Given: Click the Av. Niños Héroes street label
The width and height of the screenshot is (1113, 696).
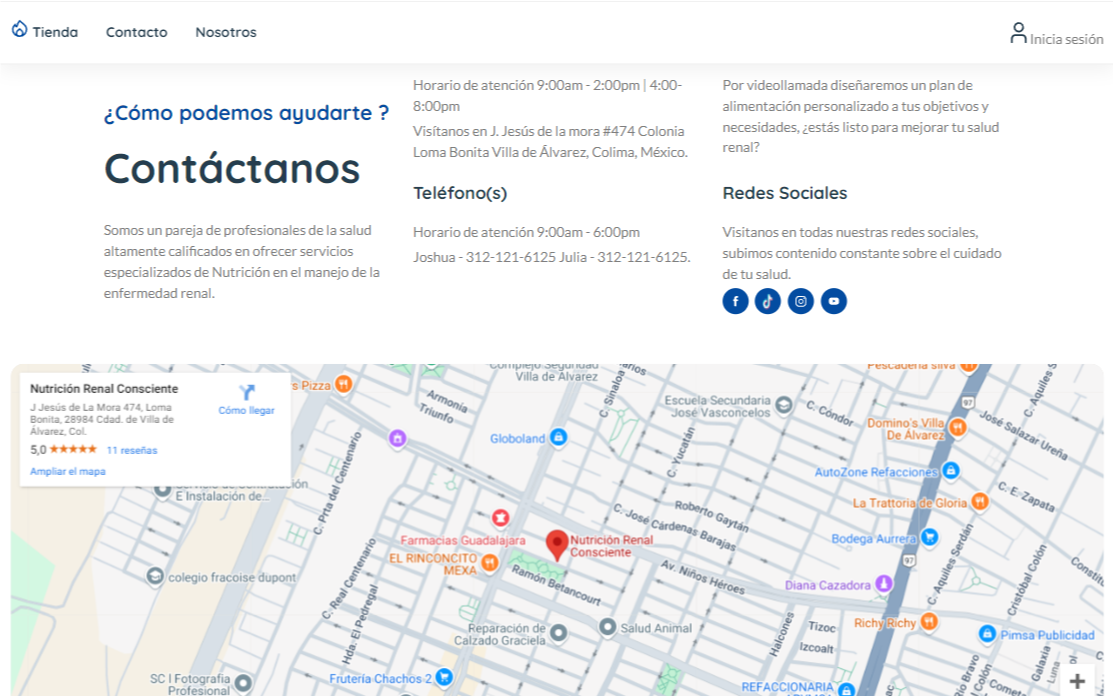Looking at the screenshot, I should tap(703, 577).
